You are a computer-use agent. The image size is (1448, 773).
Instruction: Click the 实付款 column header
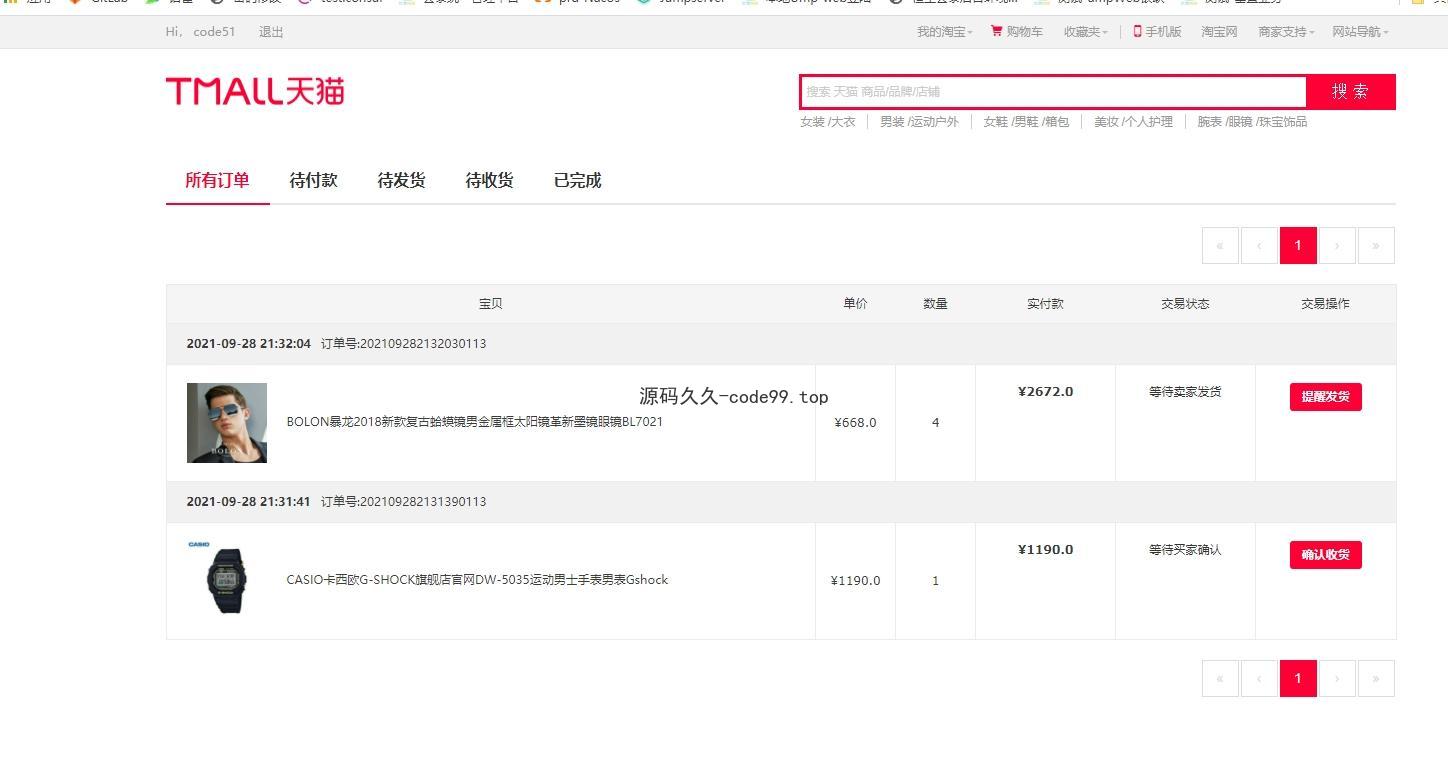pos(1045,304)
